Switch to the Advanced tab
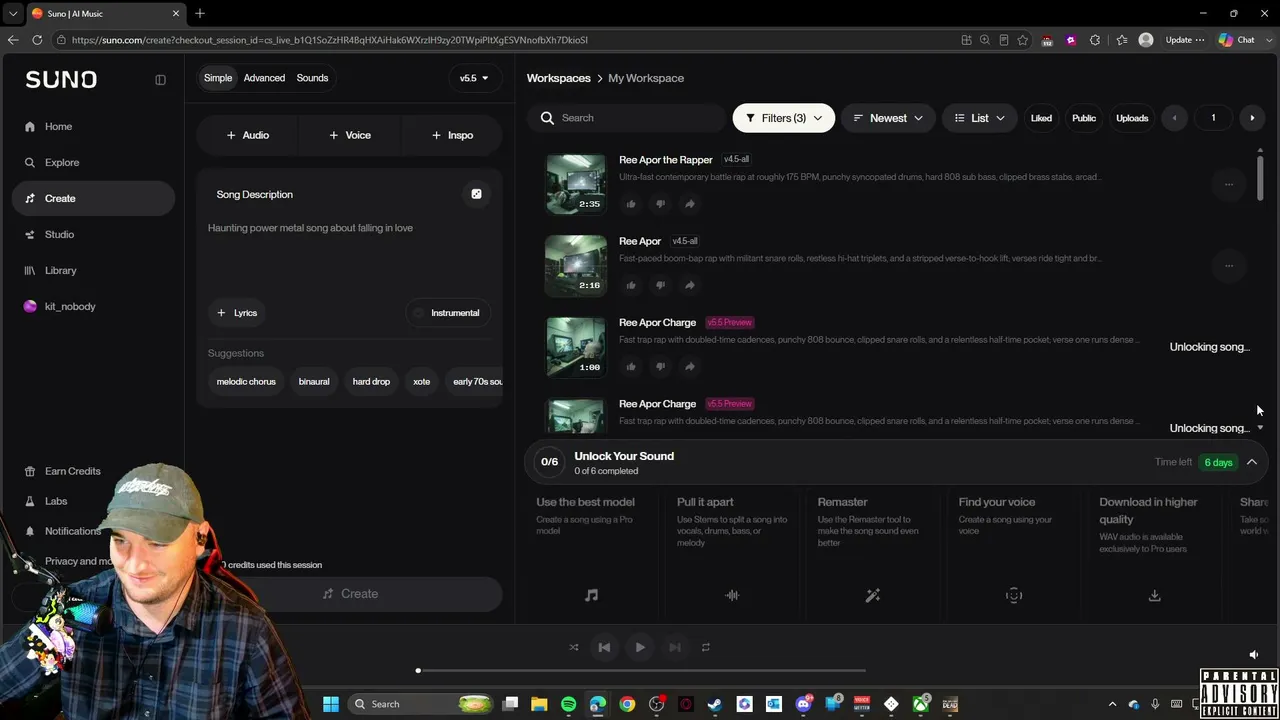Viewport: 1280px width, 720px height. (264, 78)
